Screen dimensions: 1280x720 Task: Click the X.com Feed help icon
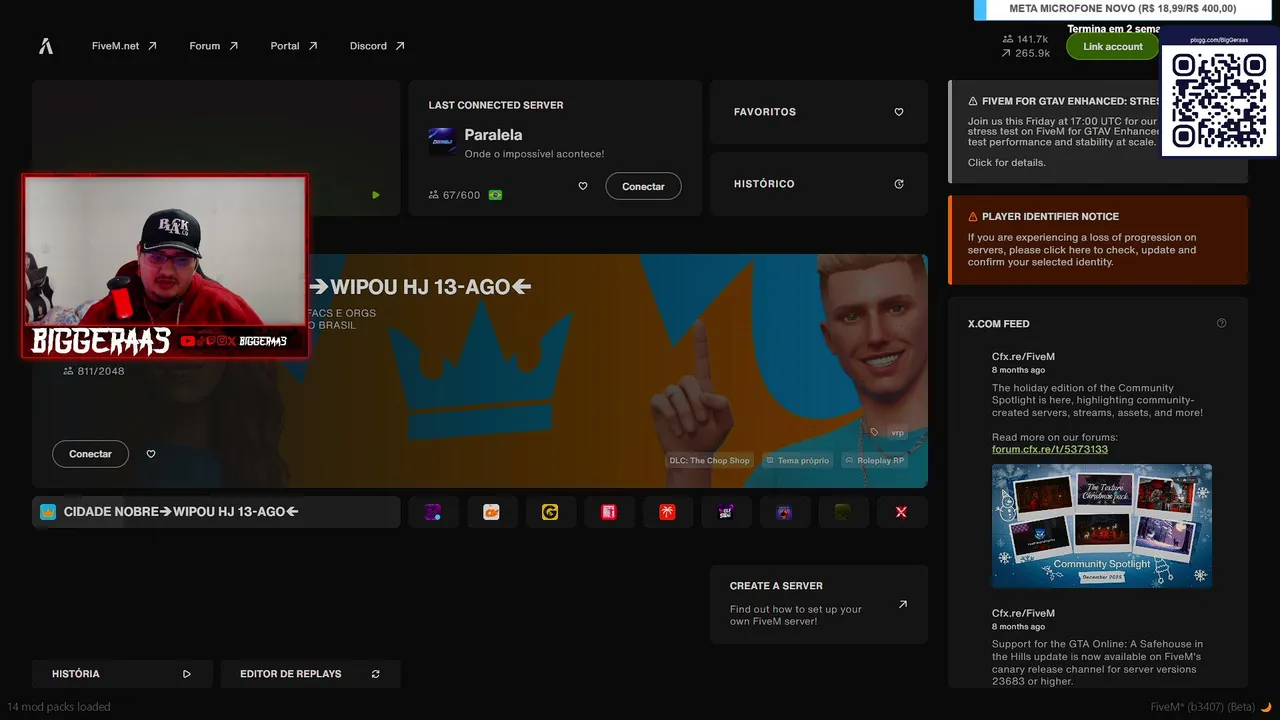point(1221,323)
